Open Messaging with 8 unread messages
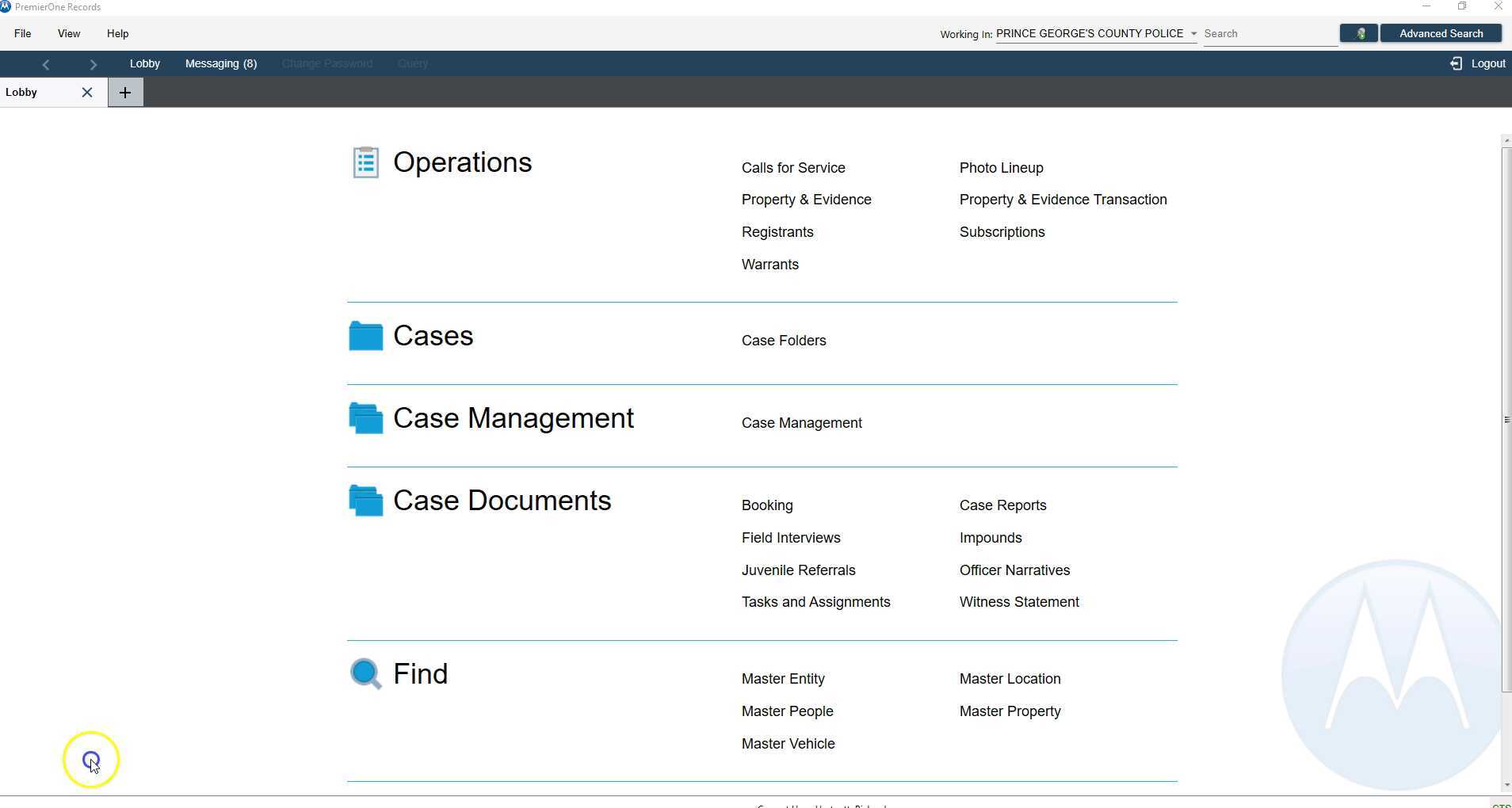This screenshot has height=808, width=1512. click(220, 63)
